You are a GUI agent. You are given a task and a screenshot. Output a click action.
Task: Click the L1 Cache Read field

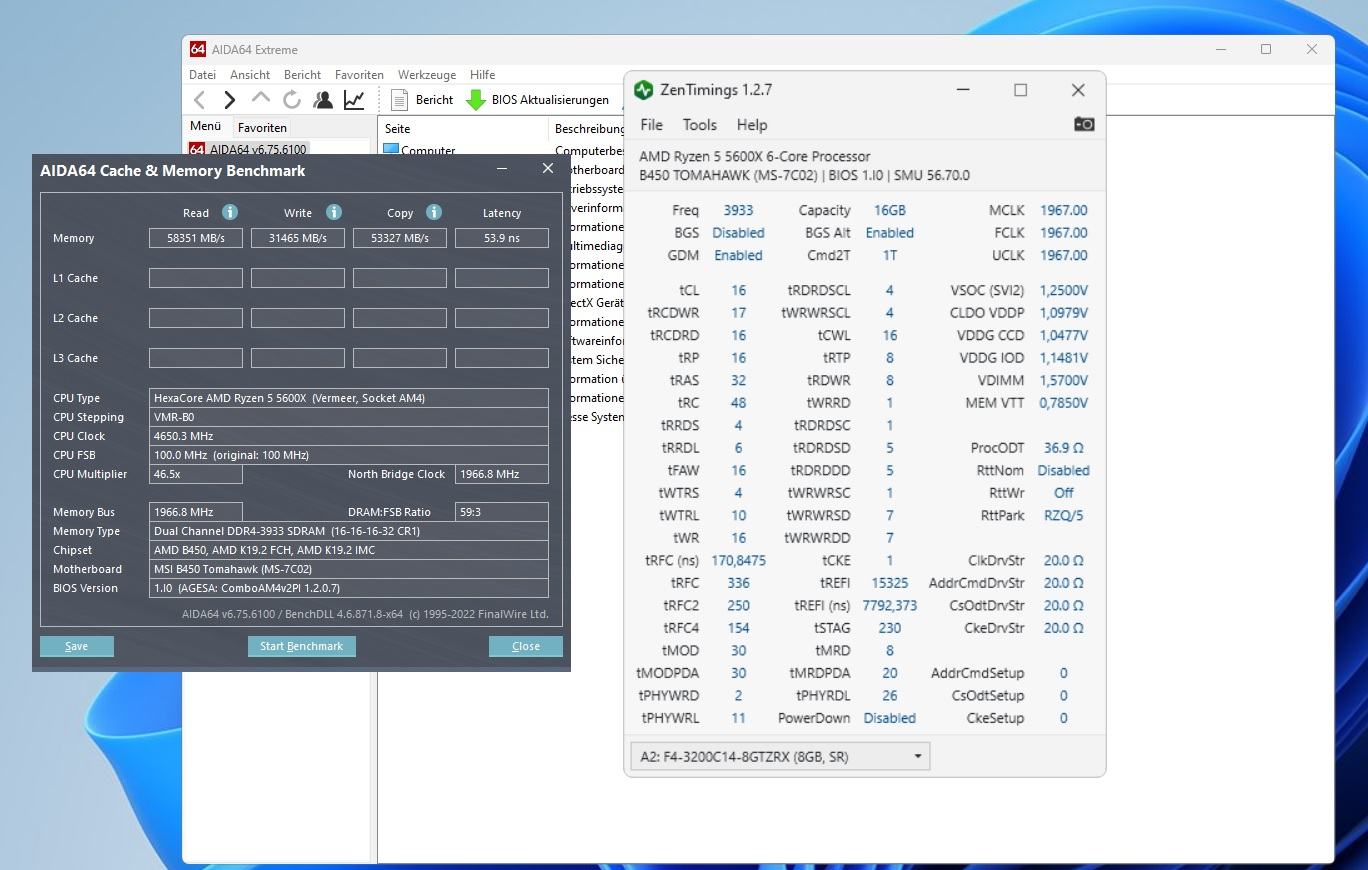(196, 278)
